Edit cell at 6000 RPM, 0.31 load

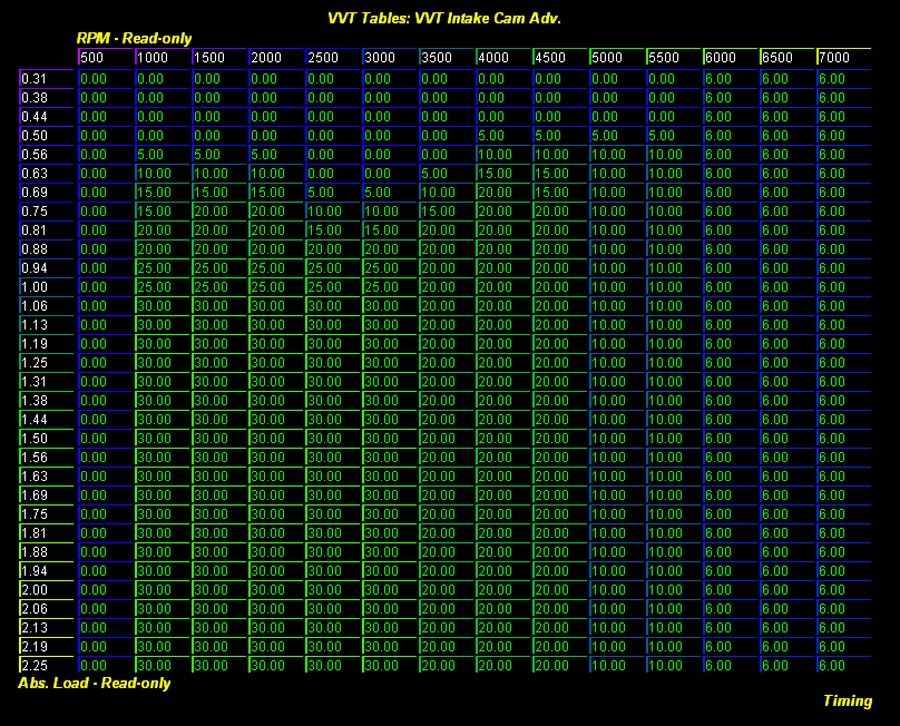point(730,79)
